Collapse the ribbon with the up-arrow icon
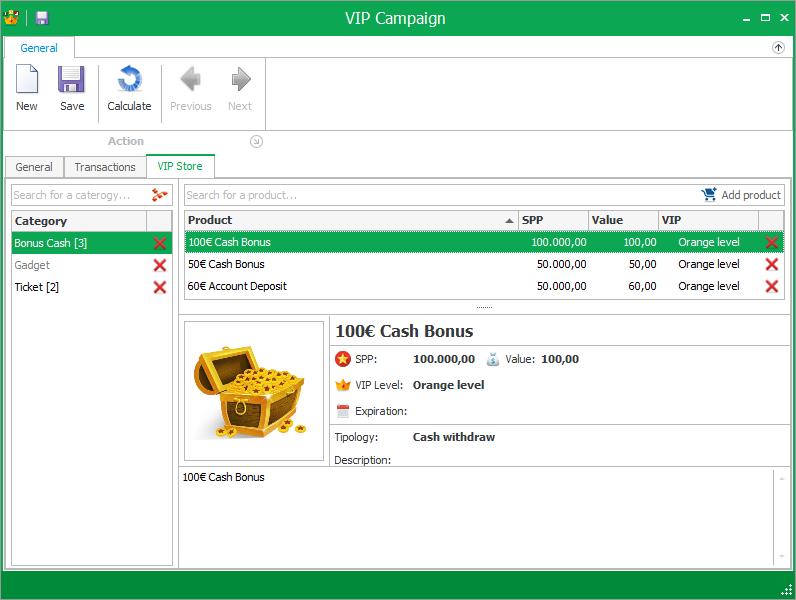This screenshot has height=600, width=796. click(x=778, y=48)
